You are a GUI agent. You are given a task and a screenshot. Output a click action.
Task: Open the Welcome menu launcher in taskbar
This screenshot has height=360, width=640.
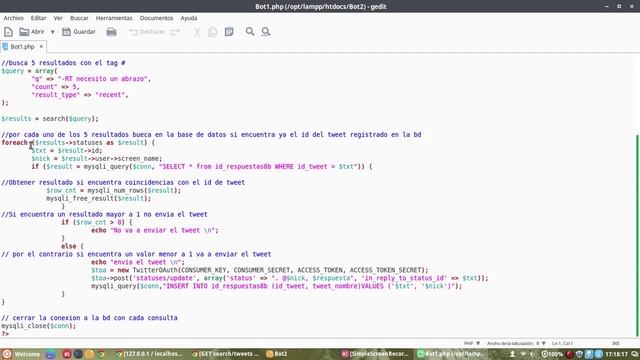coord(21,354)
